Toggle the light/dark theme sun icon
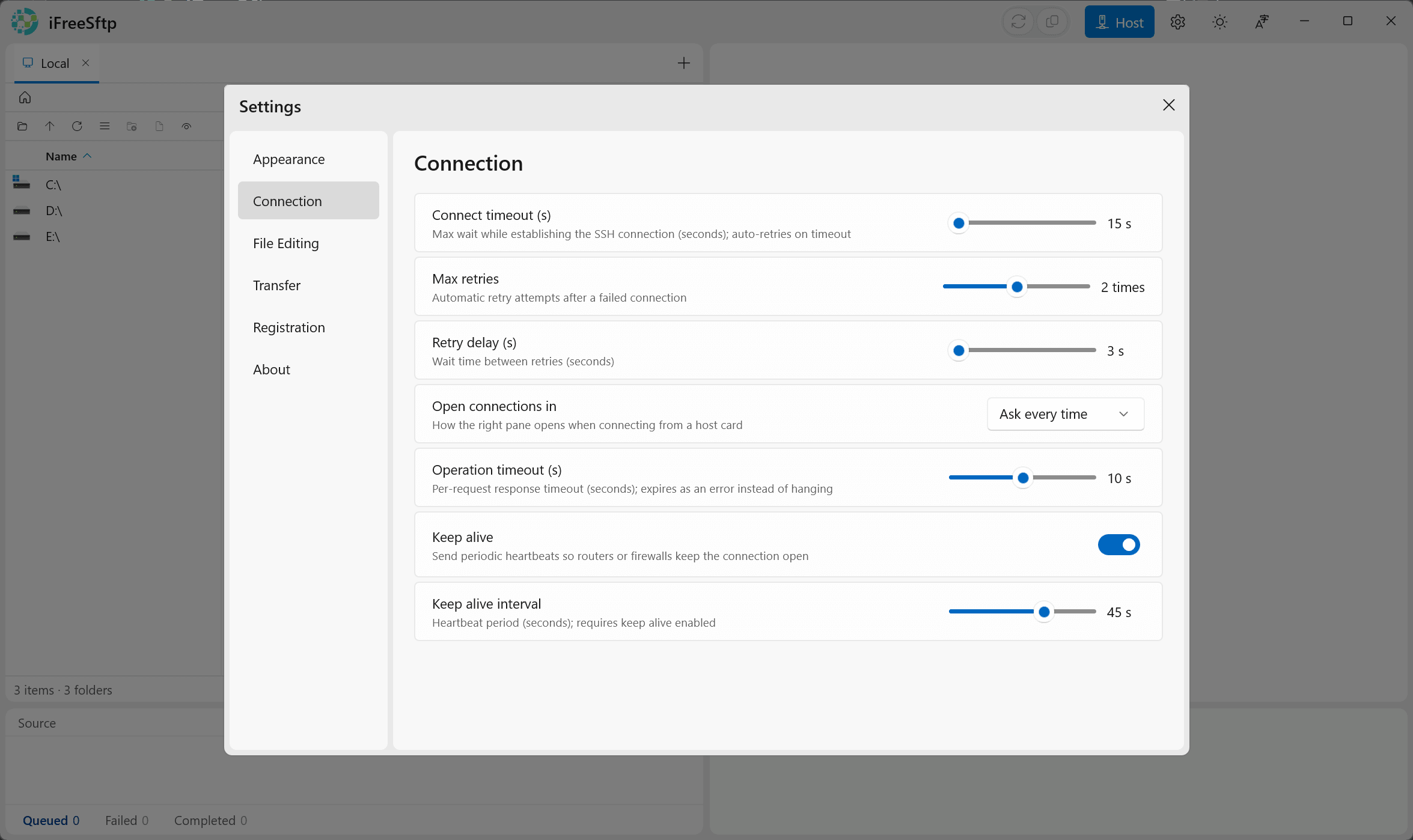This screenshot has width=1413, height=840. [1219, 22]
